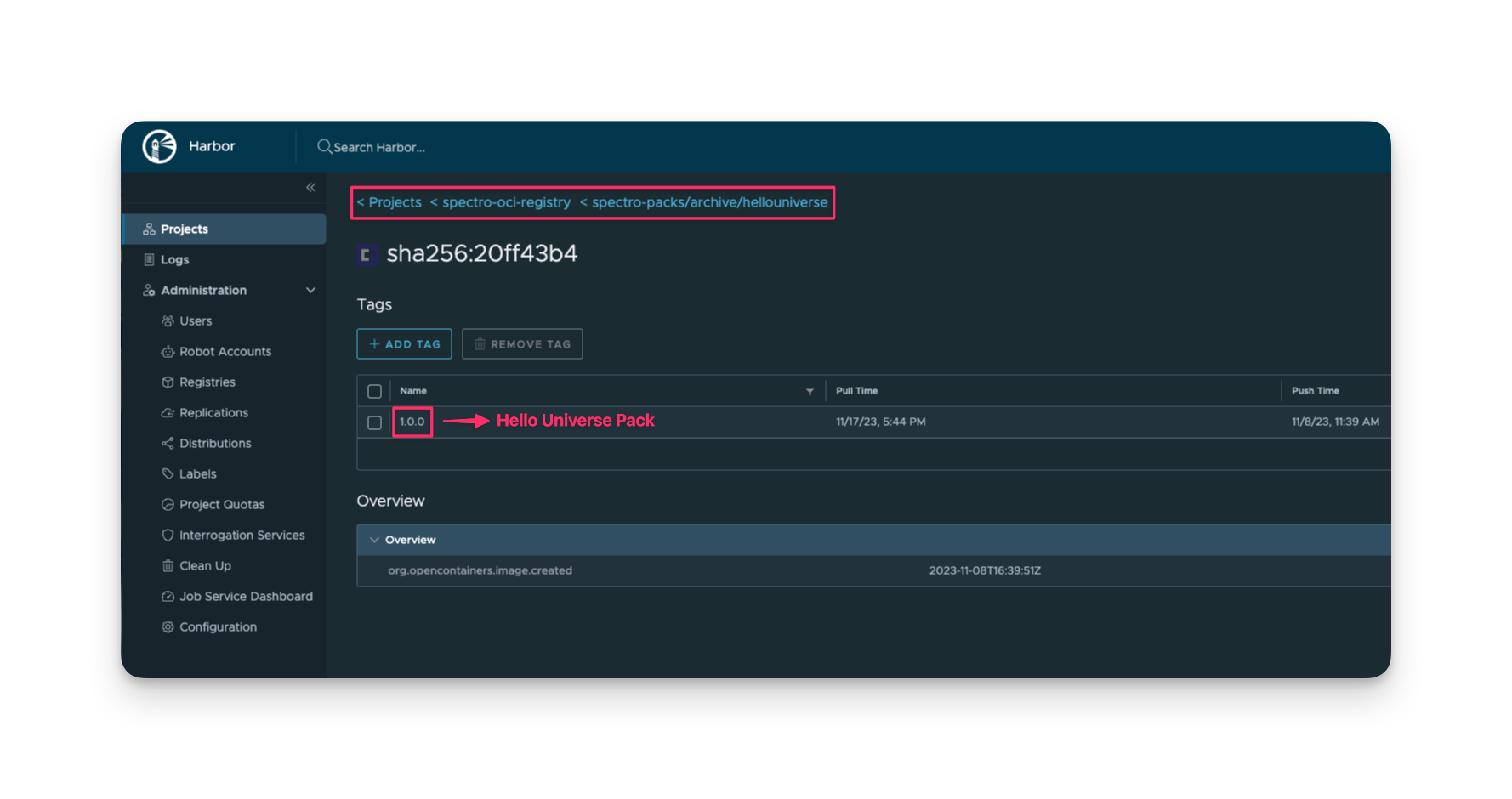Sort by the Push Time column header

pos(1315,391)
